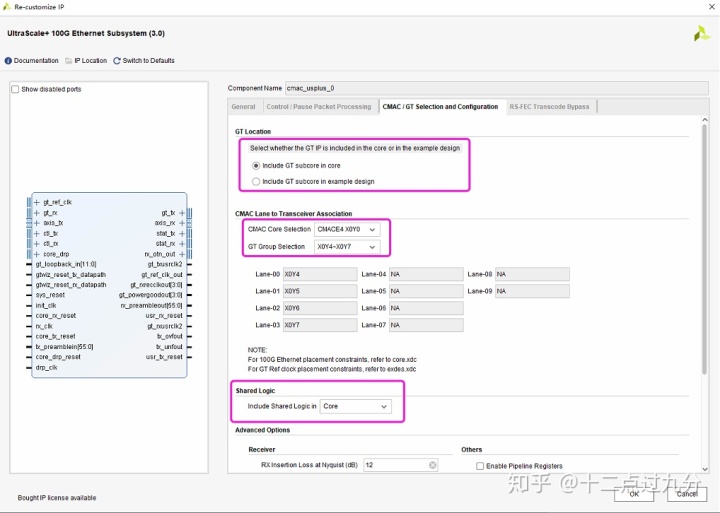Open Control / Pause Packet Processing tab
720x513 pixels.
(319, 107)
